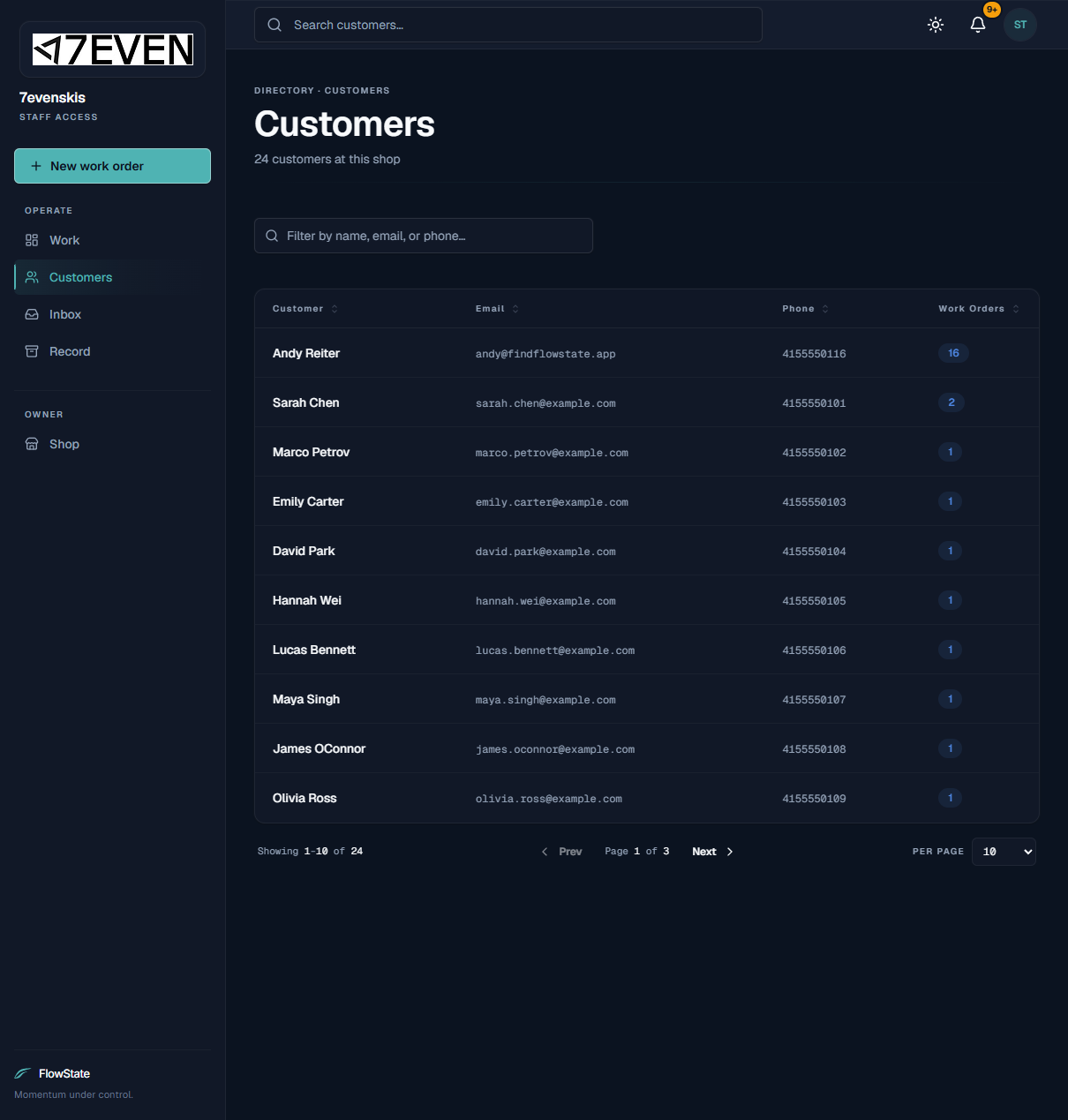
Task: Click the Prev page button
Action: [561, 852]
